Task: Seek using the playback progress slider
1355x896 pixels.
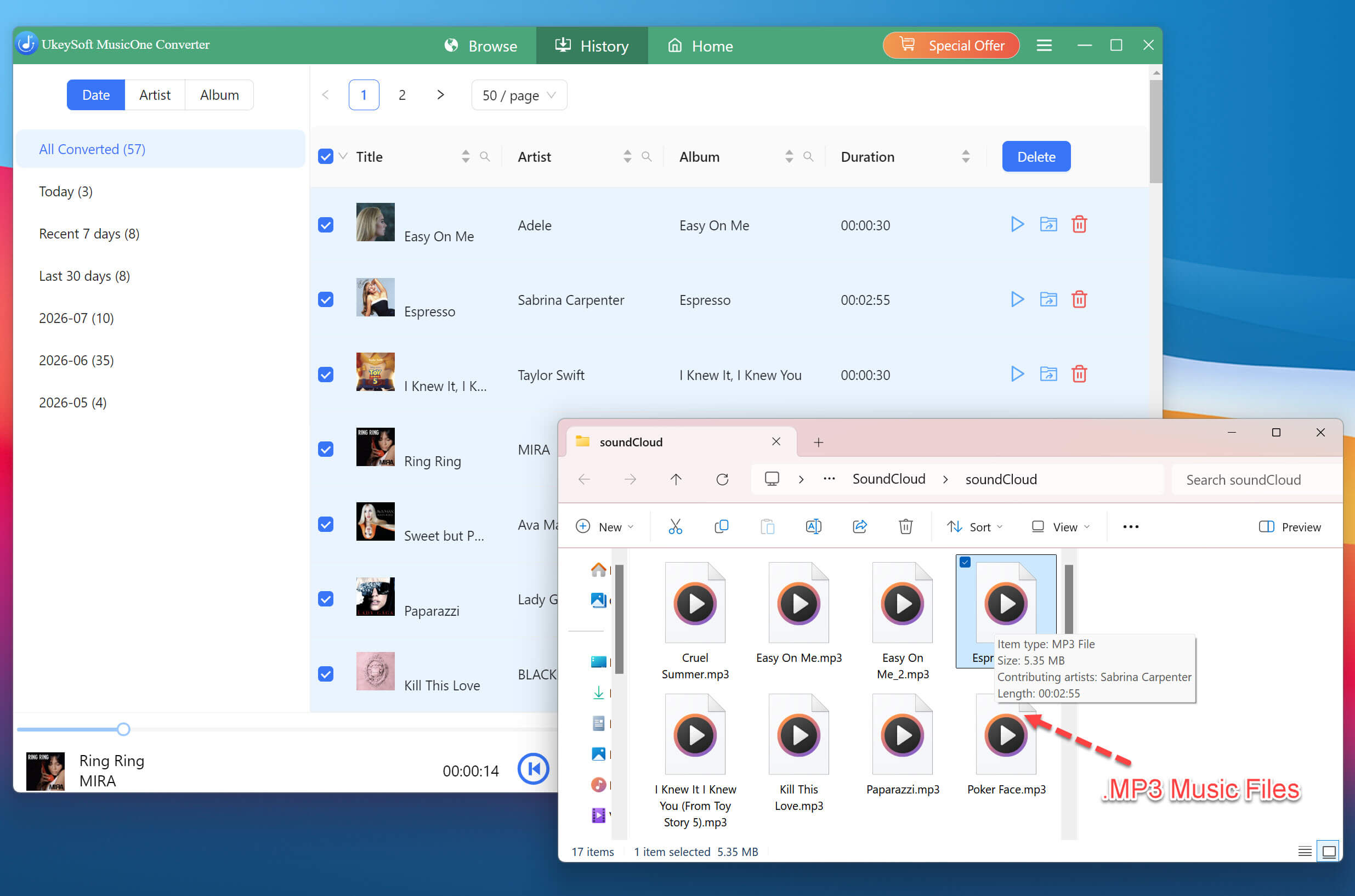Action: (123, 729)
